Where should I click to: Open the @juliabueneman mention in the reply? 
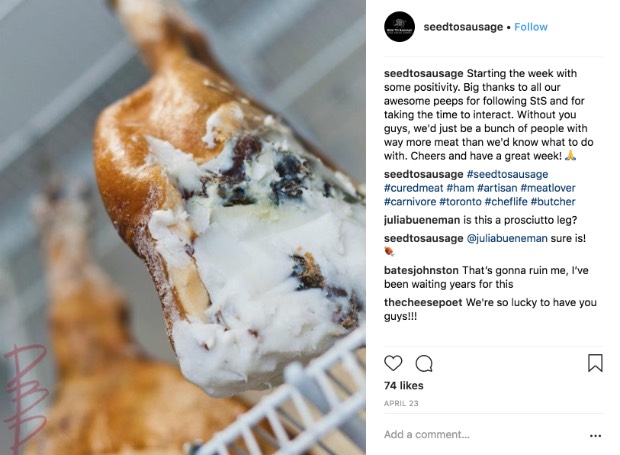507,238
